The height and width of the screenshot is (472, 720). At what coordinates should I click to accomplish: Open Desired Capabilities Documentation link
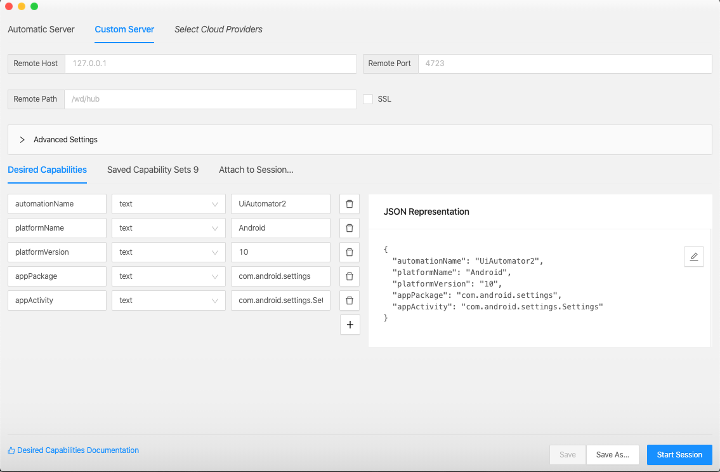(x=78, y=450)
